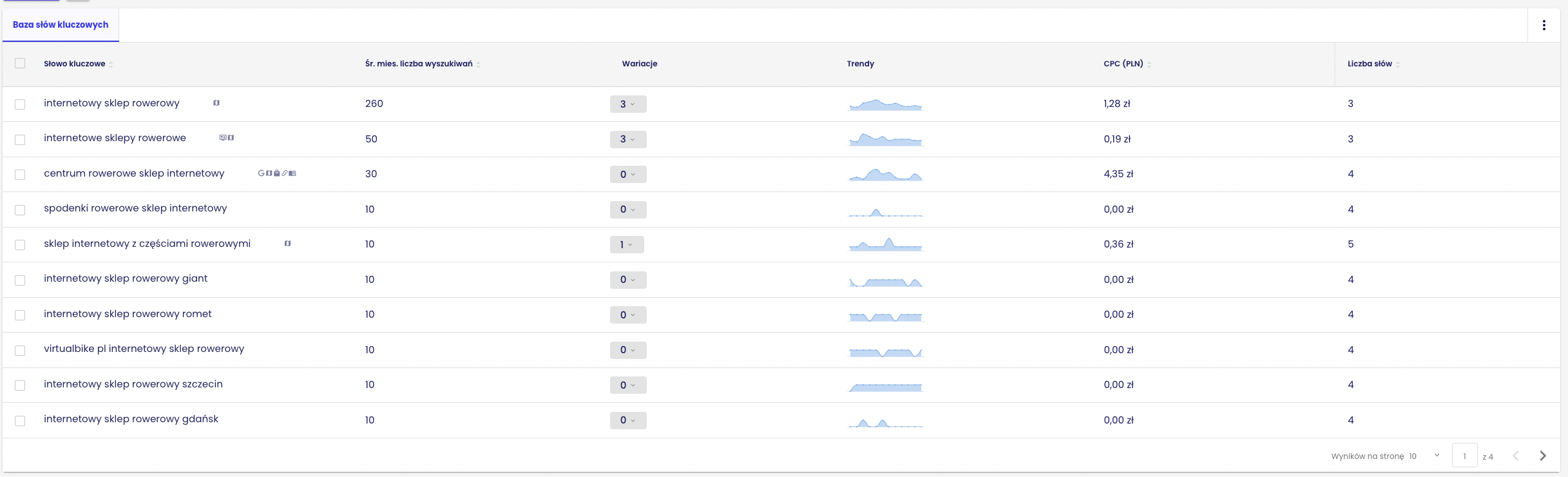Check row 'spodenki rowerowe sklep internetowy'
1568x477 pixels.
[20, 210]
